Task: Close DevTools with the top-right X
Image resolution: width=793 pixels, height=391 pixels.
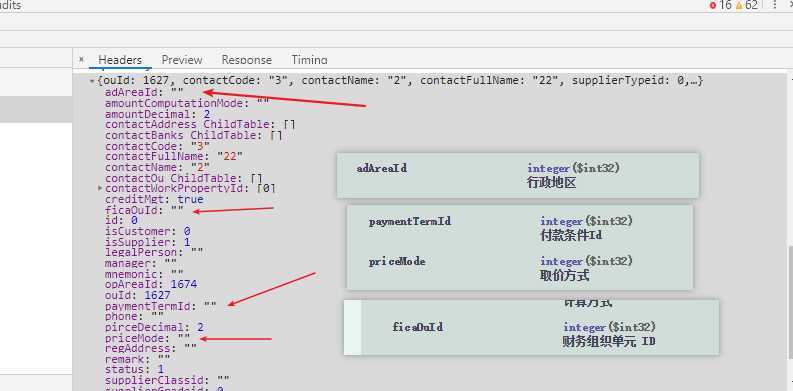Action: point(790,5)
